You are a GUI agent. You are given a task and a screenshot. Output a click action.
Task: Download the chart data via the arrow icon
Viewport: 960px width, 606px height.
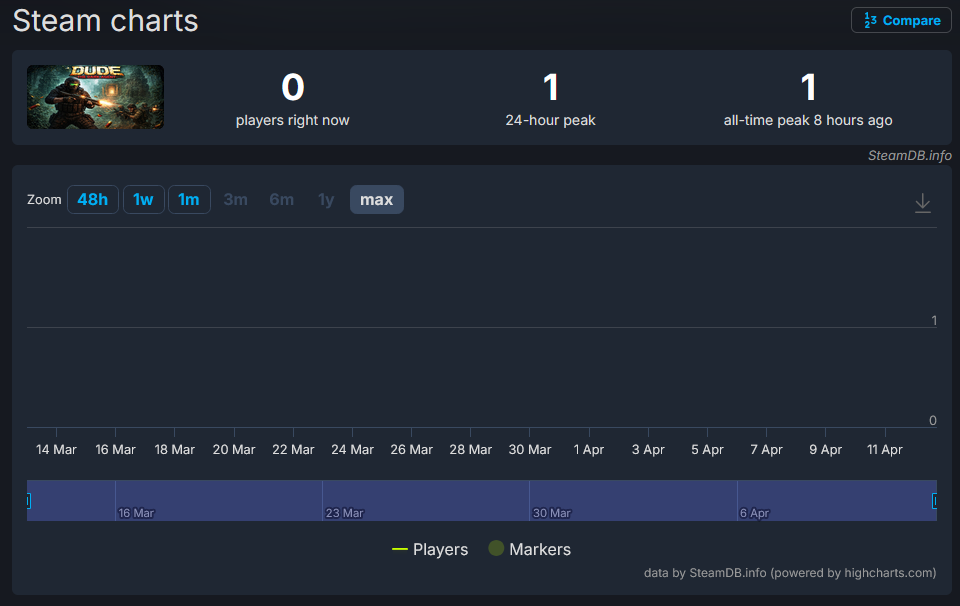(923, 203)
